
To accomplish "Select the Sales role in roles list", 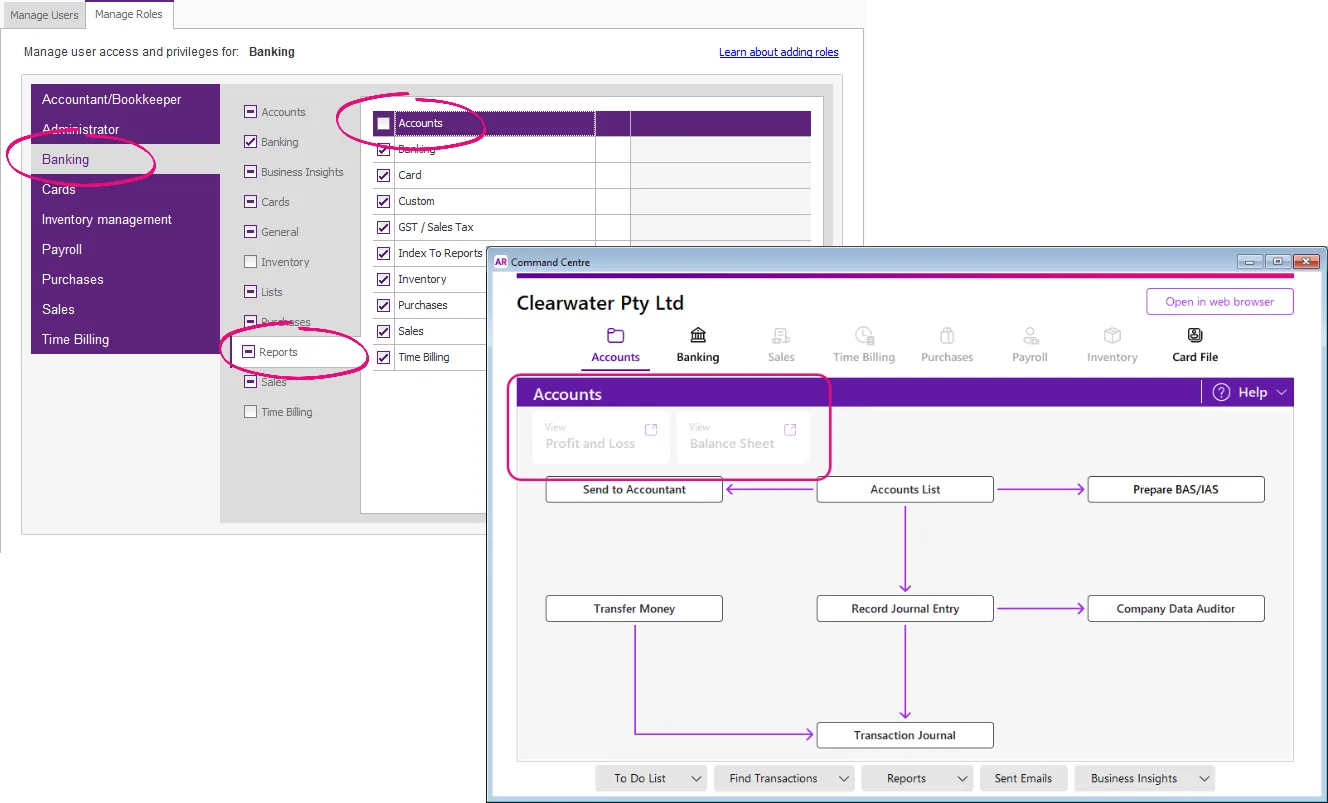I will point(125,309).
